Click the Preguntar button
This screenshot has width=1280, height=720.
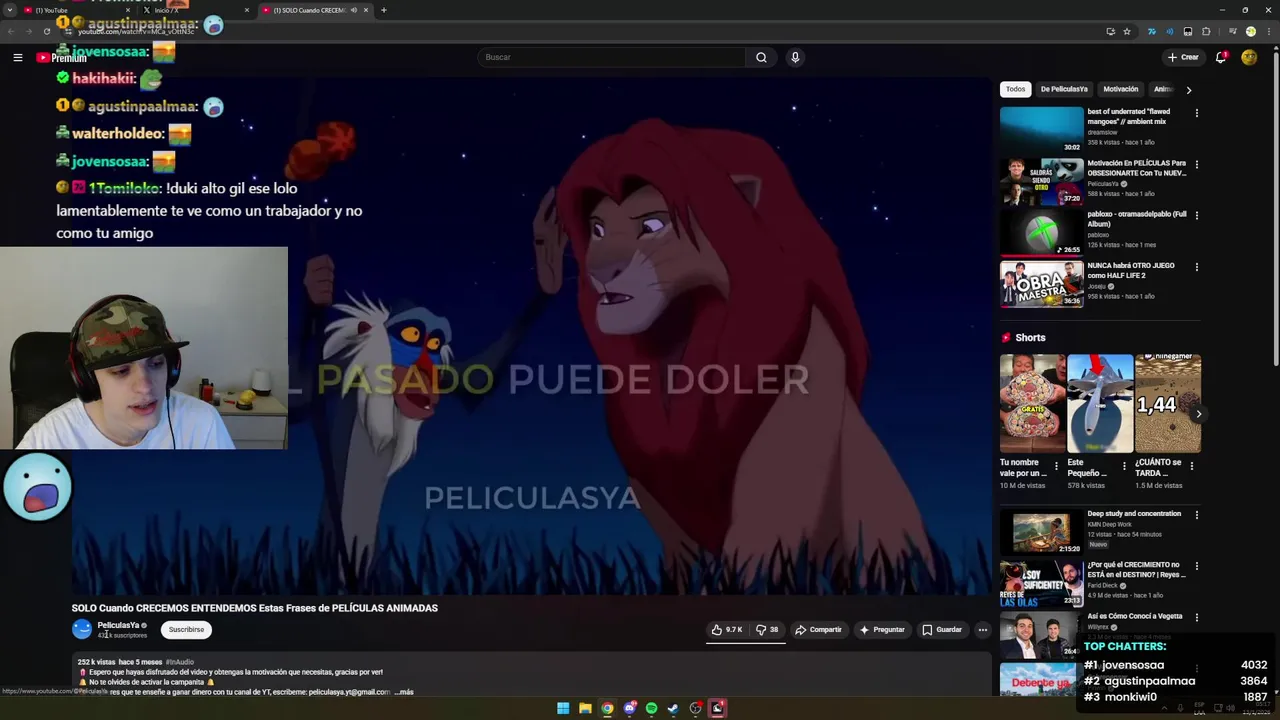click(x=881, y=630)
